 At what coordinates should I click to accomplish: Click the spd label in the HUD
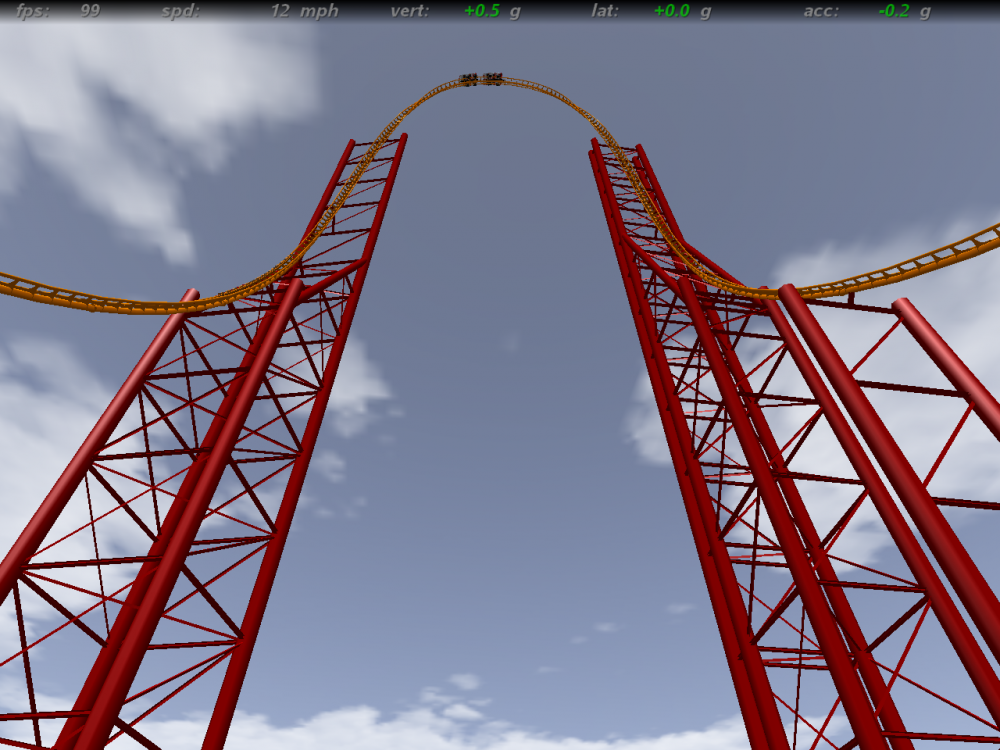click(180, 11)
